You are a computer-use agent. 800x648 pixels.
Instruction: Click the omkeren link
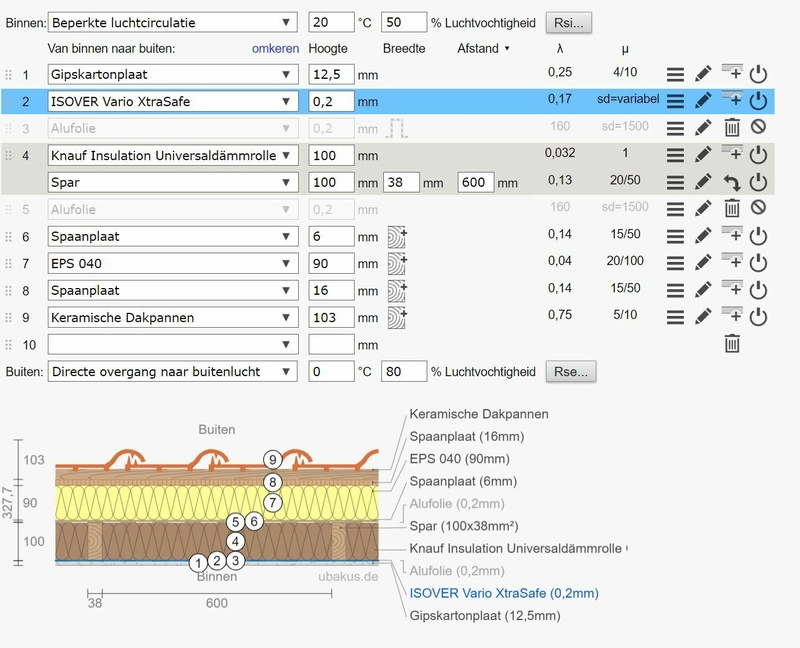[x=276, y=48]
